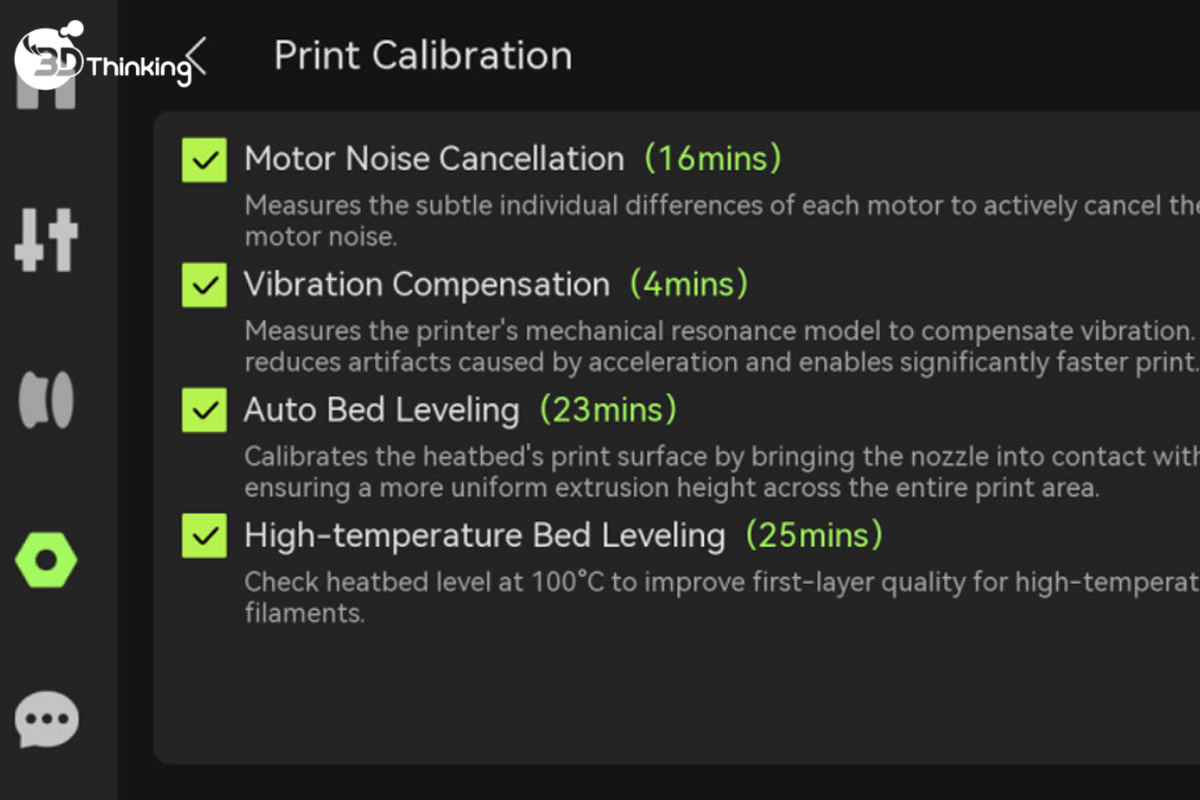Open the messages speech bubble icon
This screenshot has height=800, width=1200.
[x=46, y=719]
